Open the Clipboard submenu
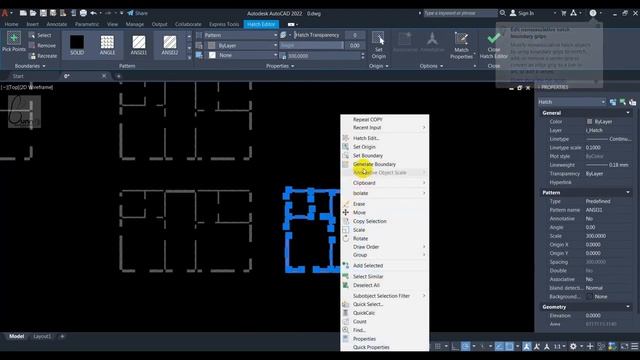 coord(384,183)
